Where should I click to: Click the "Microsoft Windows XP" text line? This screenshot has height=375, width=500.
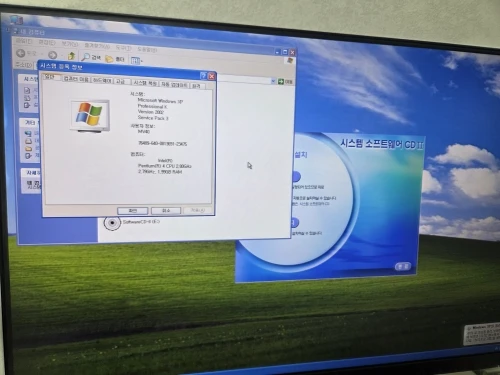tap(160, 100)
